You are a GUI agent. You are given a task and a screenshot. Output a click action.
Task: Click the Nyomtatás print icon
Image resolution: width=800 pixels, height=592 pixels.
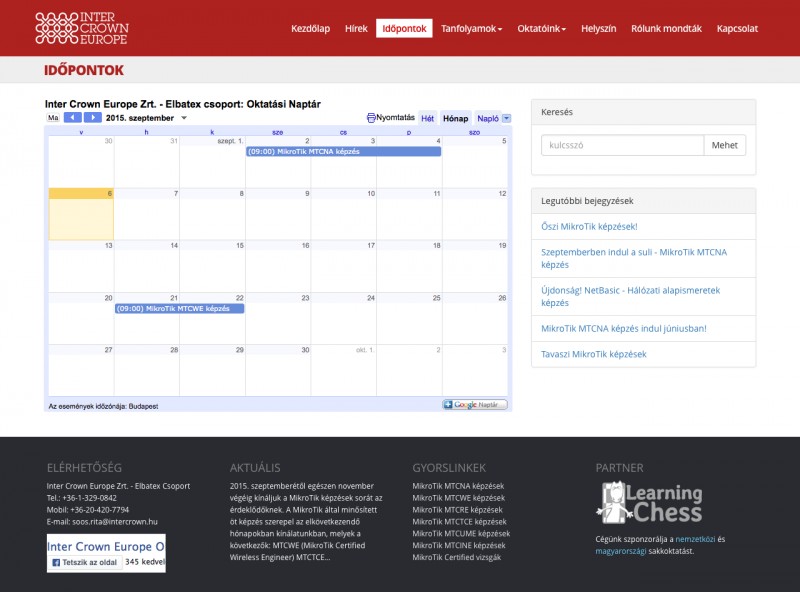[x=372, y=118]
